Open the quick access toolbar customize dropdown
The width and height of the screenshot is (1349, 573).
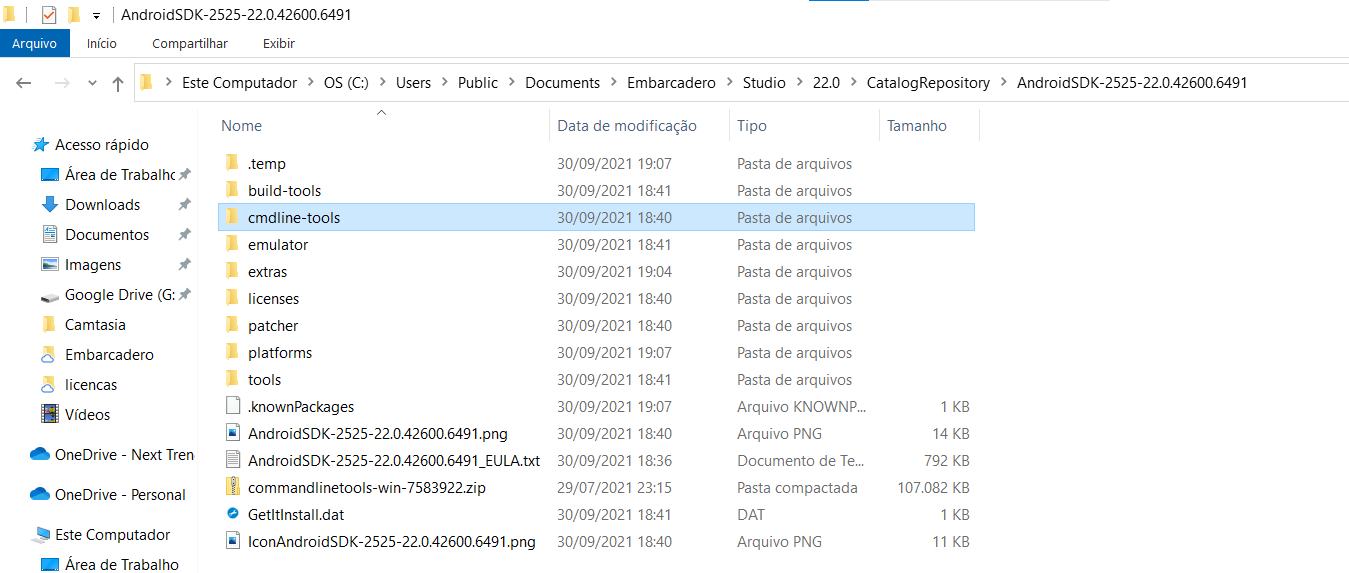pos(96,16)
